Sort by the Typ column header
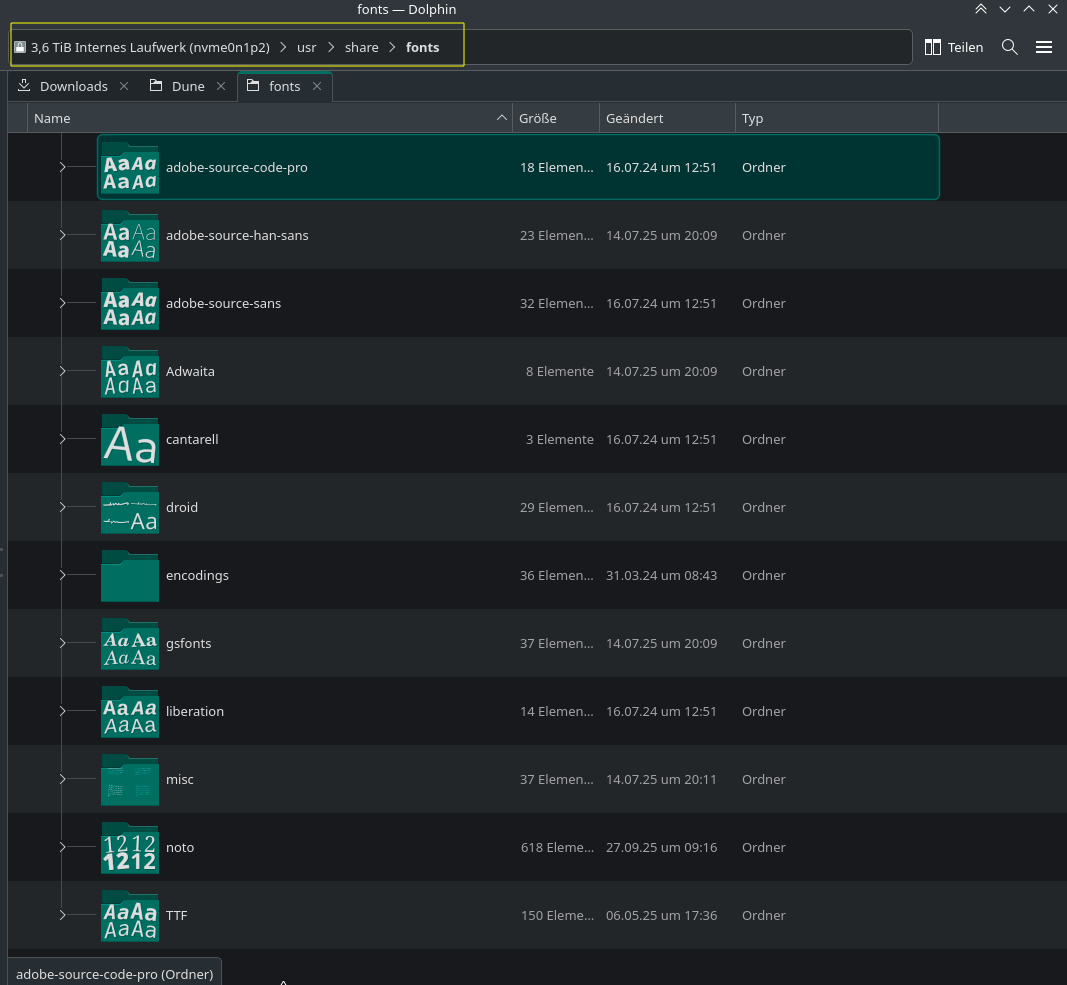1067x985 pixels. [836, 118]
